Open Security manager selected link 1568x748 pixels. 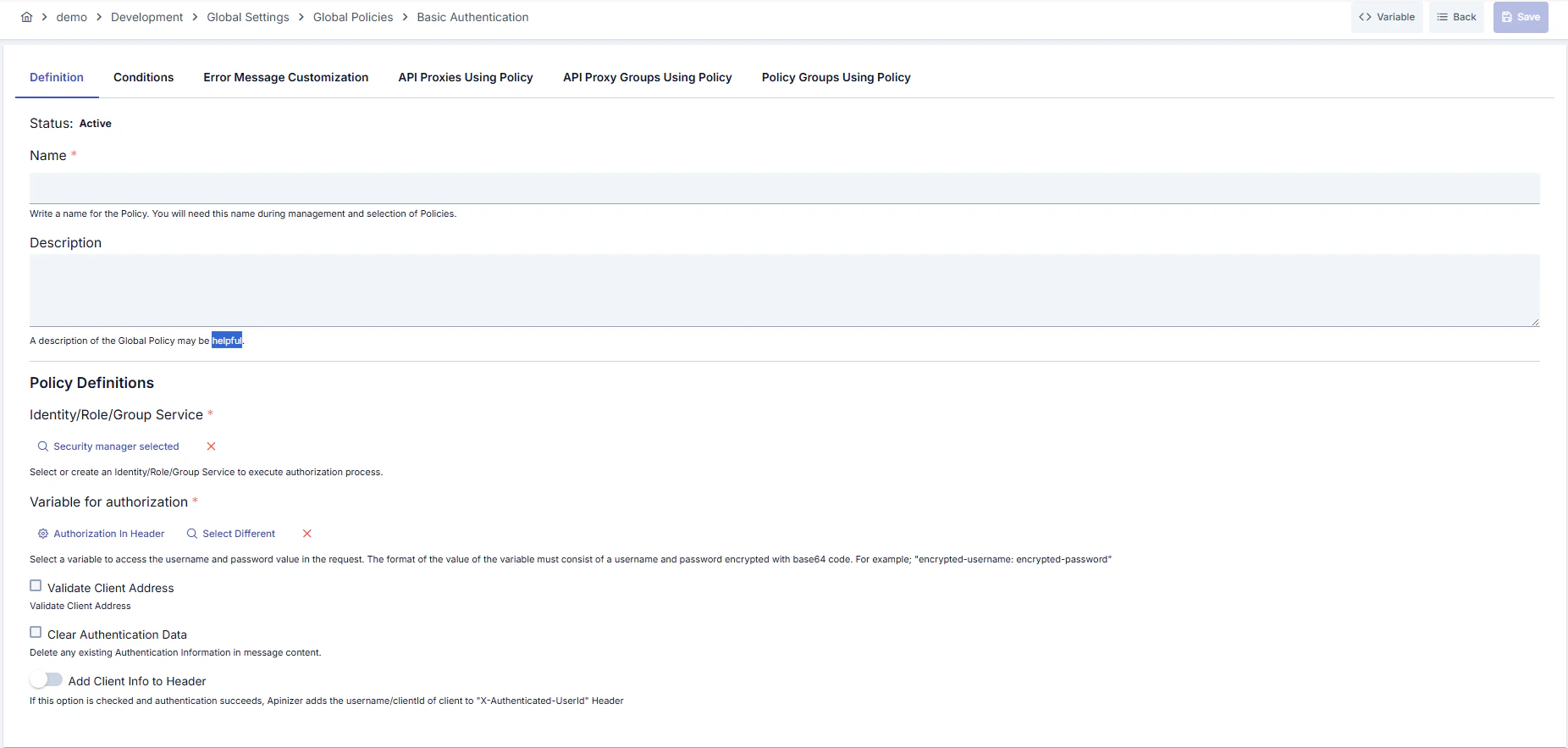coord(116,446)
